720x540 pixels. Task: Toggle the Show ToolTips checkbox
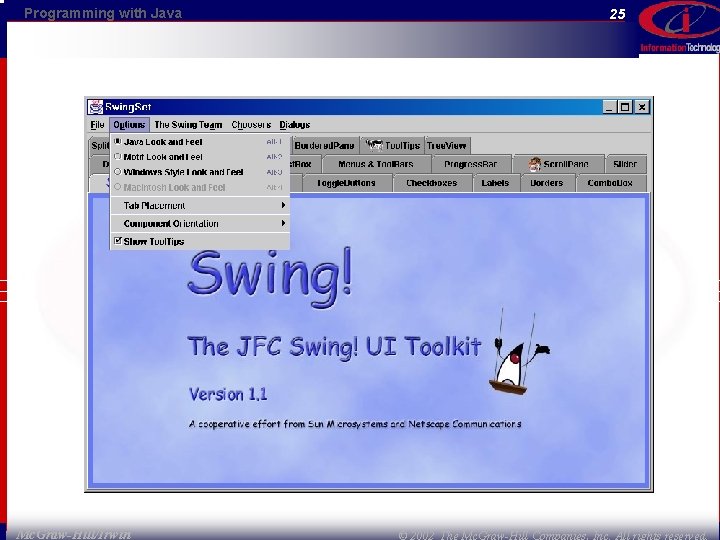[200, 242]
